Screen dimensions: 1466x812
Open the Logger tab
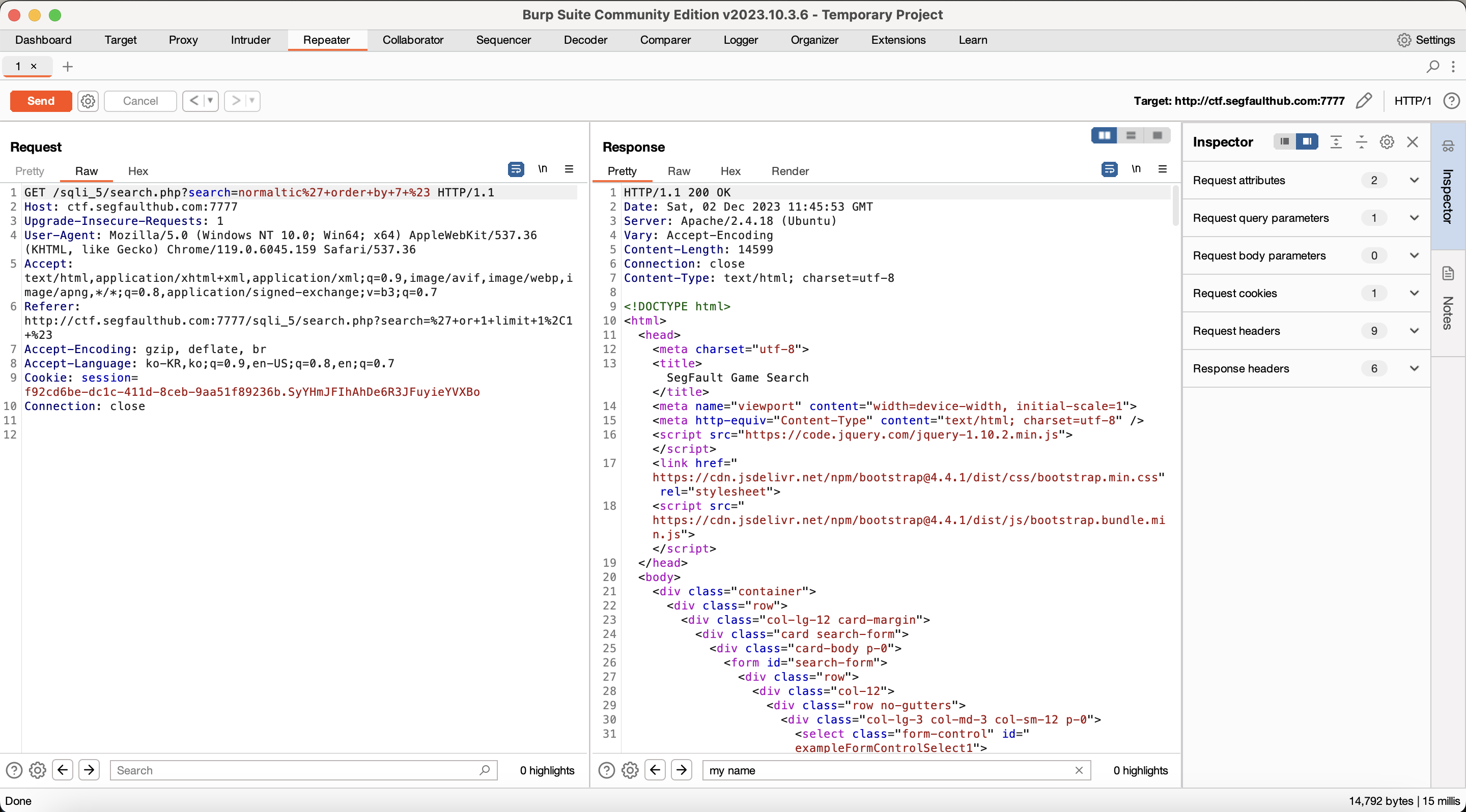coord(741,40)
